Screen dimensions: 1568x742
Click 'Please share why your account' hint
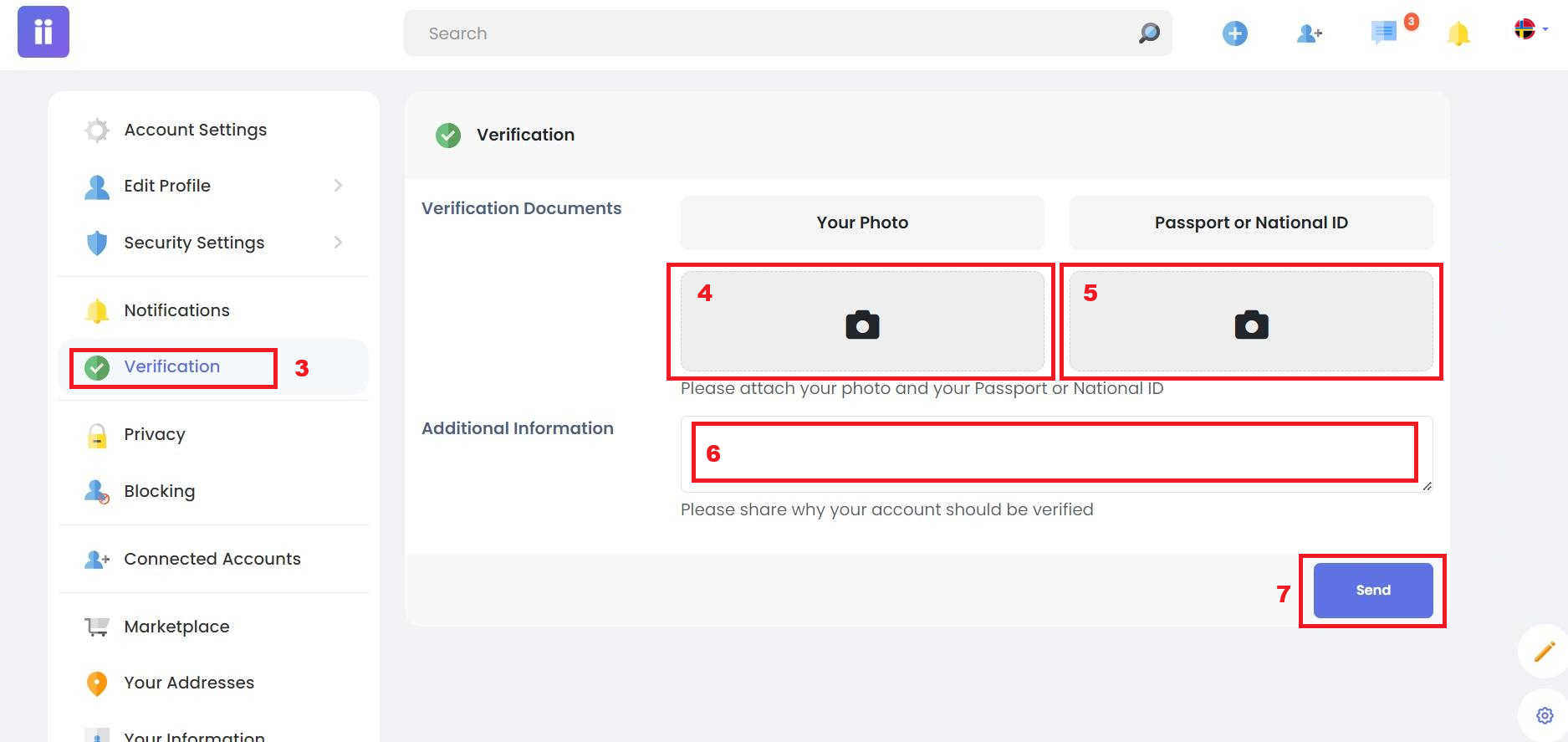[x=887, y=509]
